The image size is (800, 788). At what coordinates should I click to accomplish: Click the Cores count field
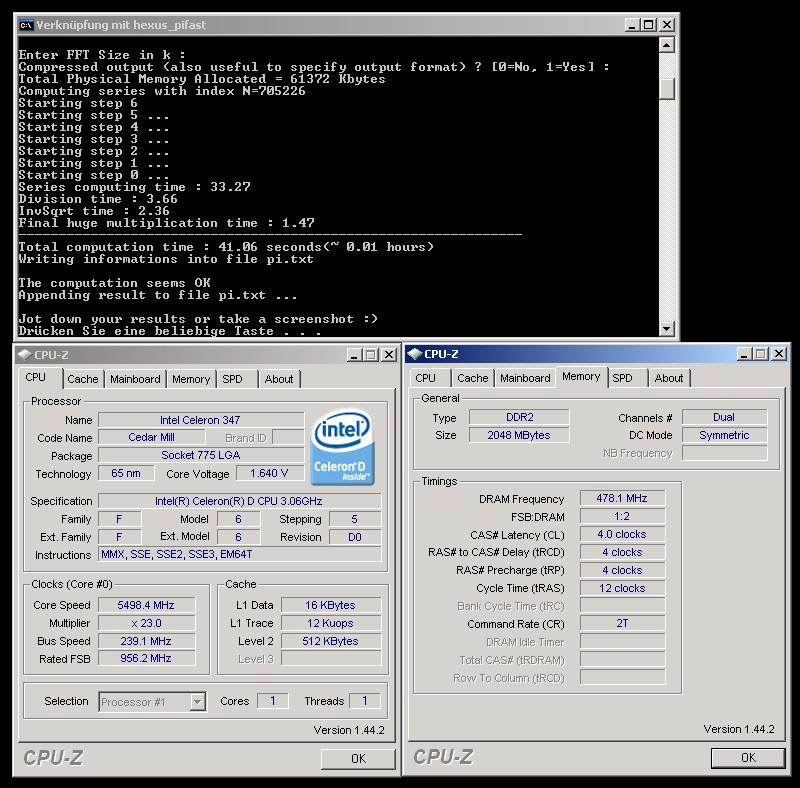273,701
